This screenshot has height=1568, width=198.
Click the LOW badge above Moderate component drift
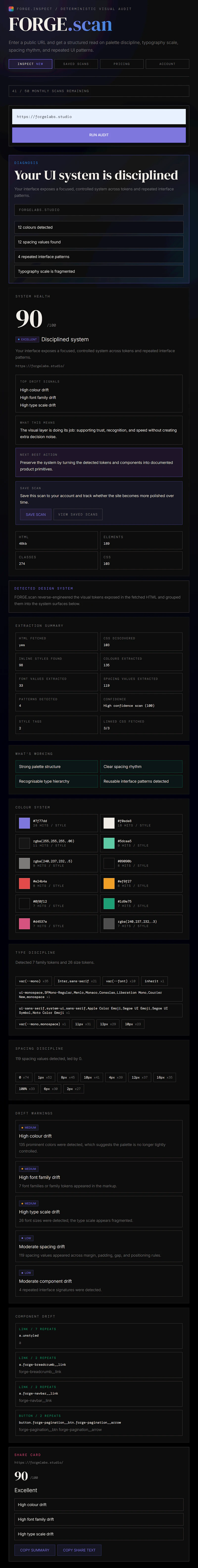[26, 1273]
